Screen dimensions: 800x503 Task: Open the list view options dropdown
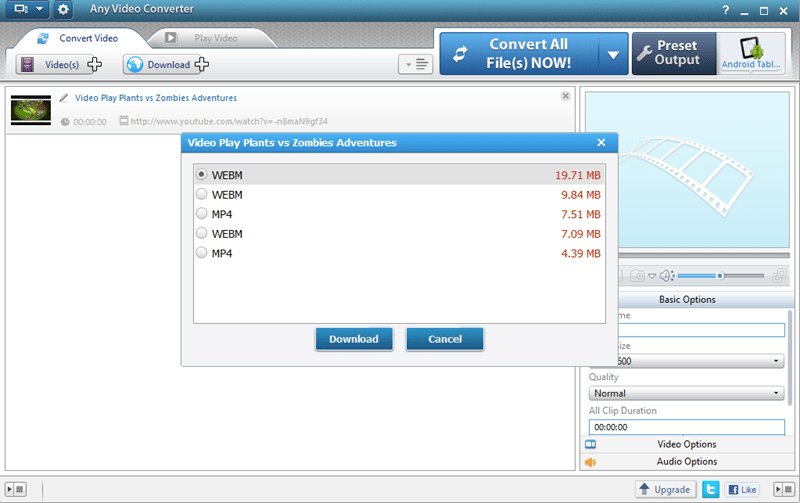pyautogui.click(x=415, y=64)
